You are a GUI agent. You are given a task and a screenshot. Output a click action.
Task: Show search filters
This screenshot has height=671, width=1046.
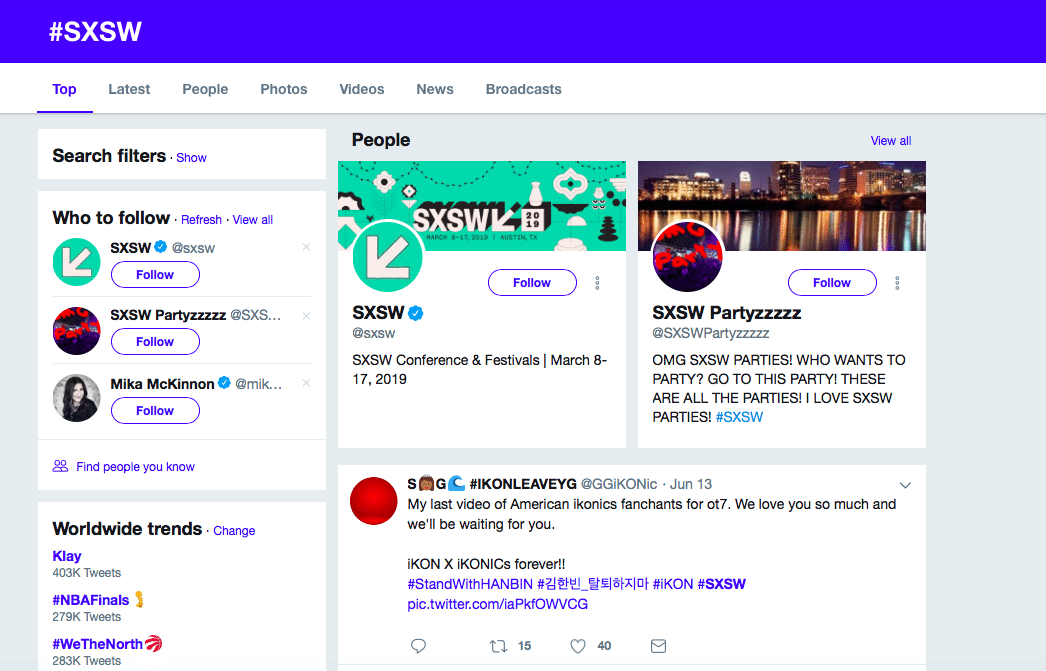coord(191,157)
